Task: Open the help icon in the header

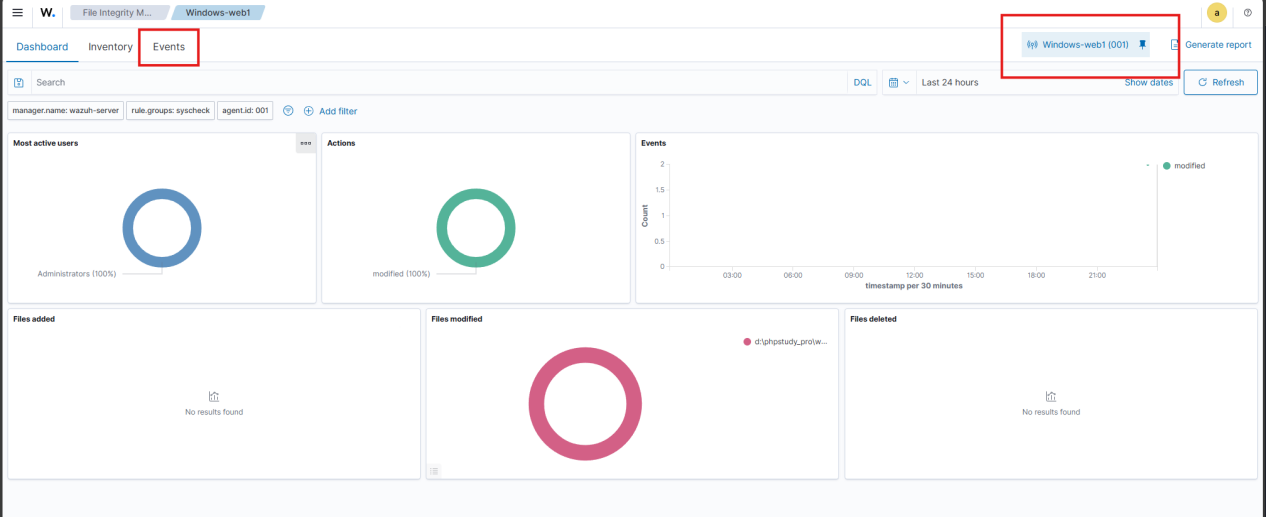Action: pyautogui.click(x=1247, y=13)
